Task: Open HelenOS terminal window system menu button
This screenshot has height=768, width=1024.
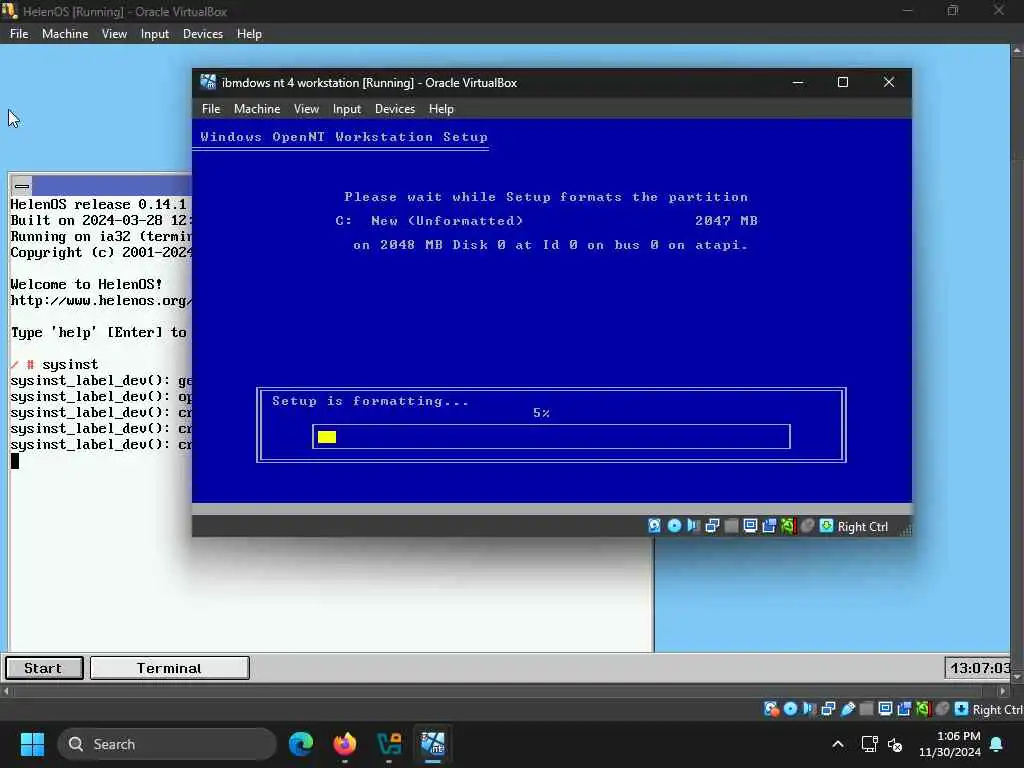Action: [22, 186]
